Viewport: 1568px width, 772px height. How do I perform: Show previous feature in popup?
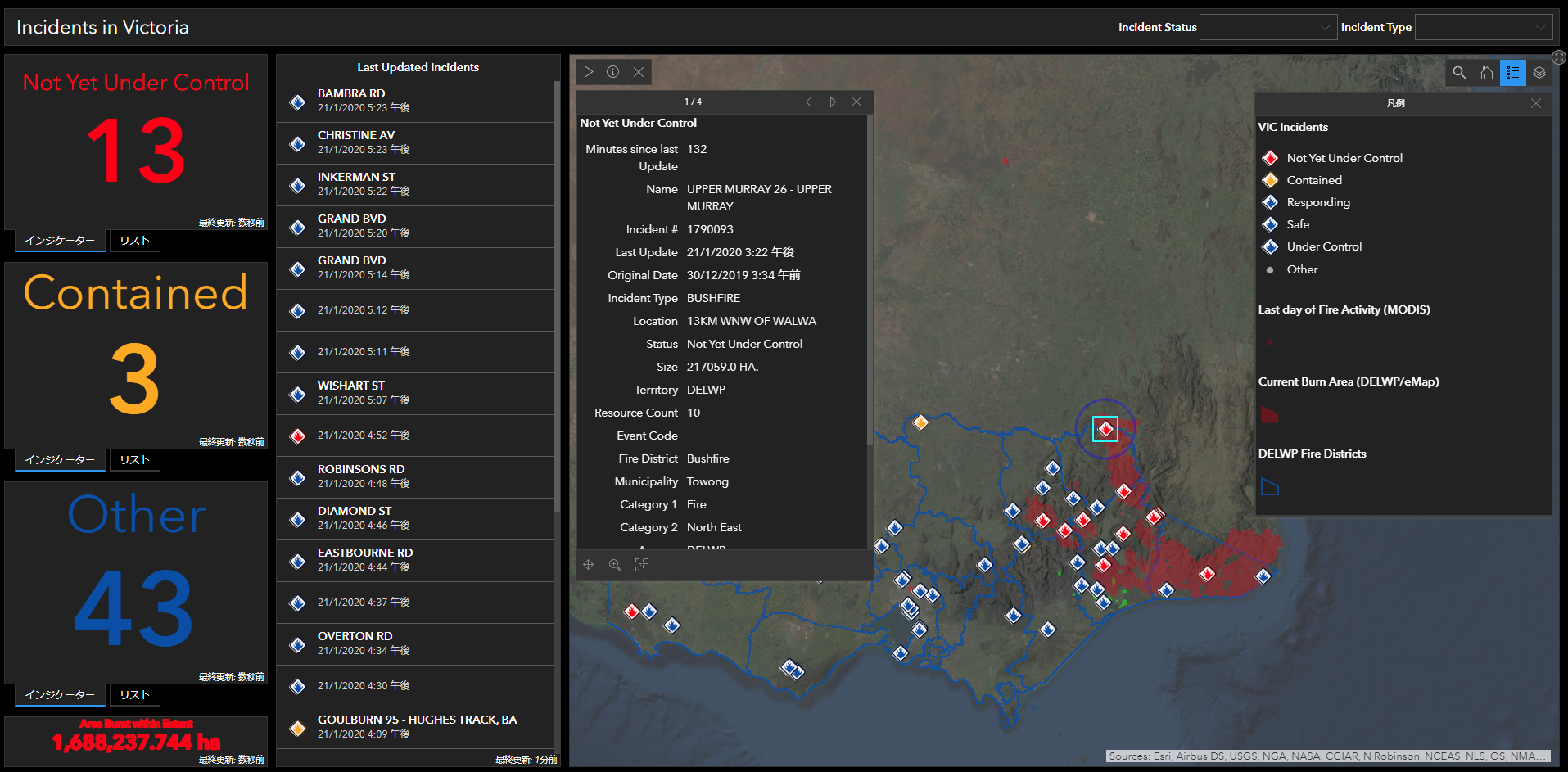click(x=809, y=102)
